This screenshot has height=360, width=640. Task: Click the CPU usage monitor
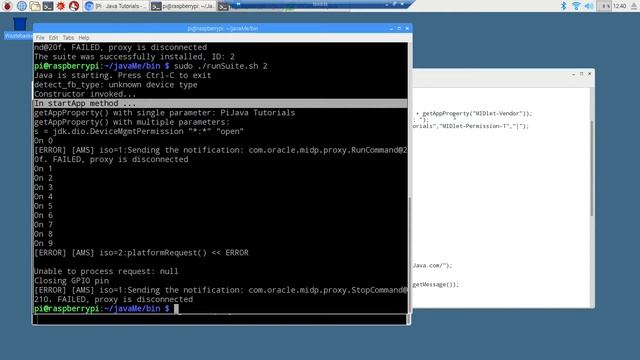coord(604,6)
